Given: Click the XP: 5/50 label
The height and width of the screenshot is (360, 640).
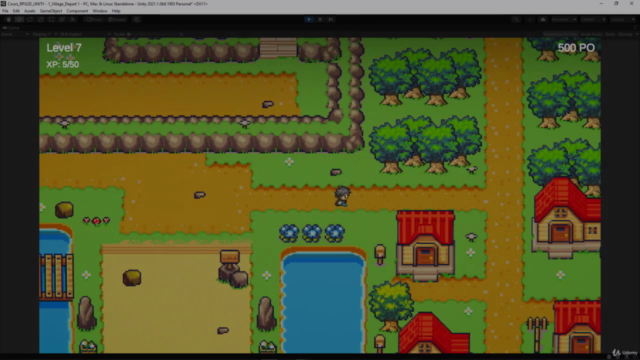Looking at the screenshot, I should click(62, 64).
